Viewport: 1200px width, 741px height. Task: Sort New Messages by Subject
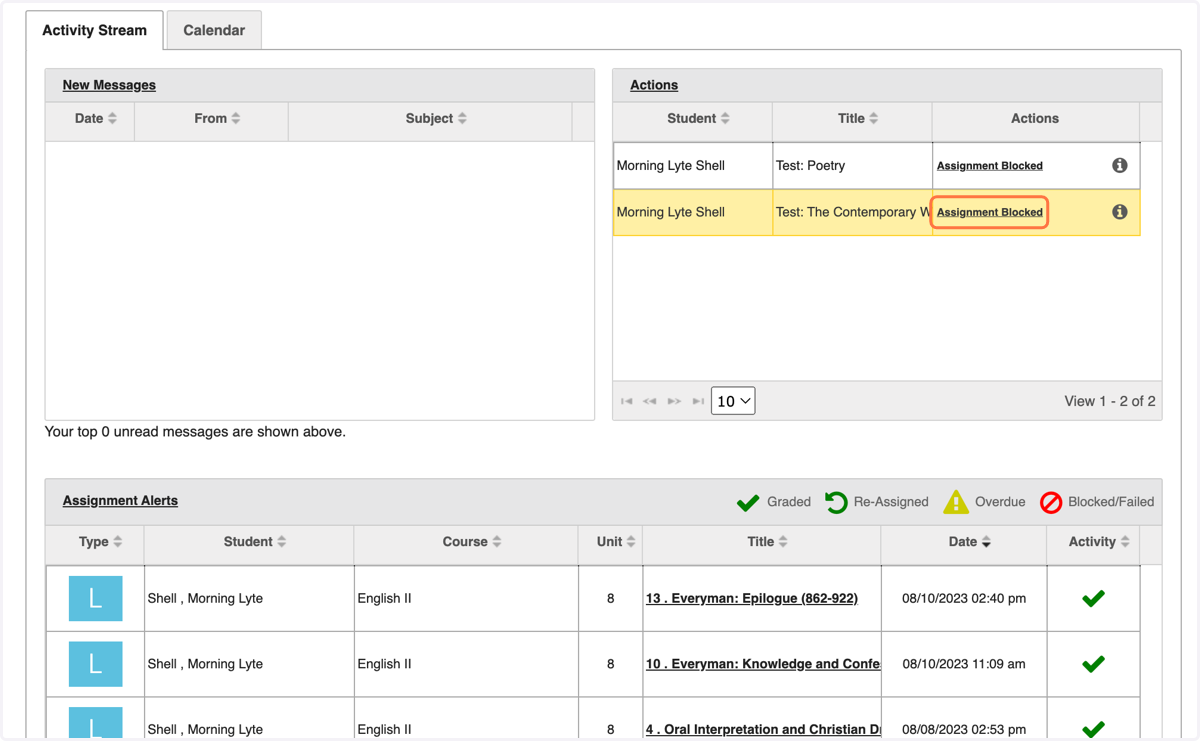coord(436,118)
